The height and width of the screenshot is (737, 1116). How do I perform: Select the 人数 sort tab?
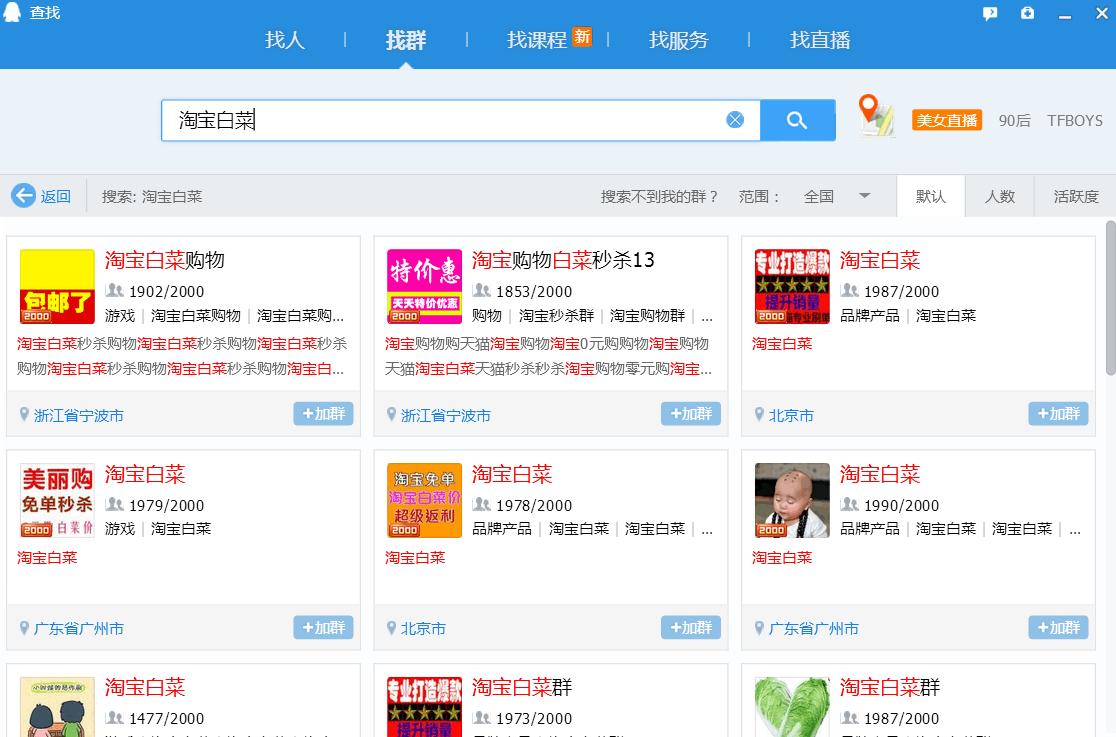1000,196
